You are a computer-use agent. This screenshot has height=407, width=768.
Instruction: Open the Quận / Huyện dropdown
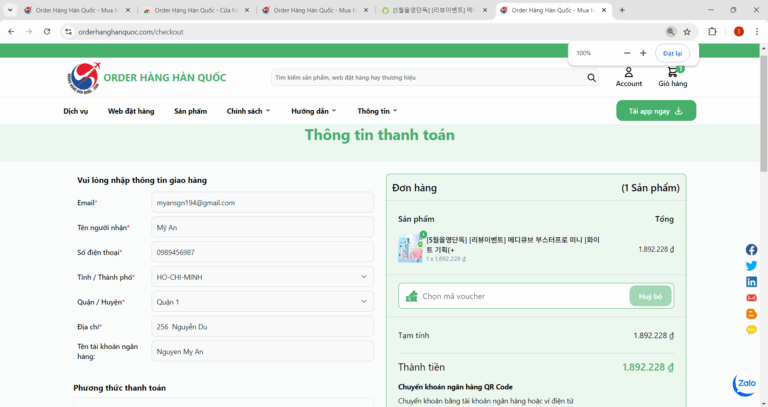pos(262,301)
